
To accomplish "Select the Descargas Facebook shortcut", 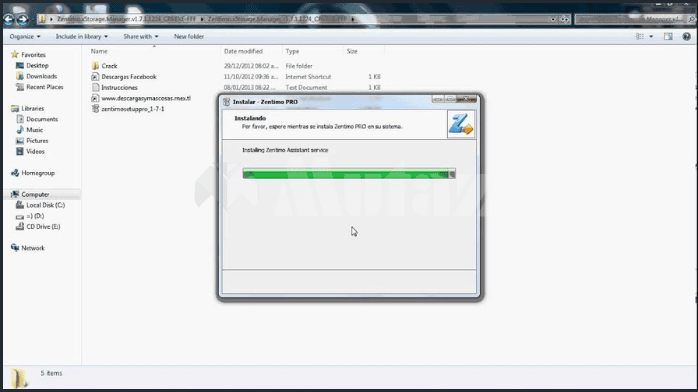I will [129, 77].
